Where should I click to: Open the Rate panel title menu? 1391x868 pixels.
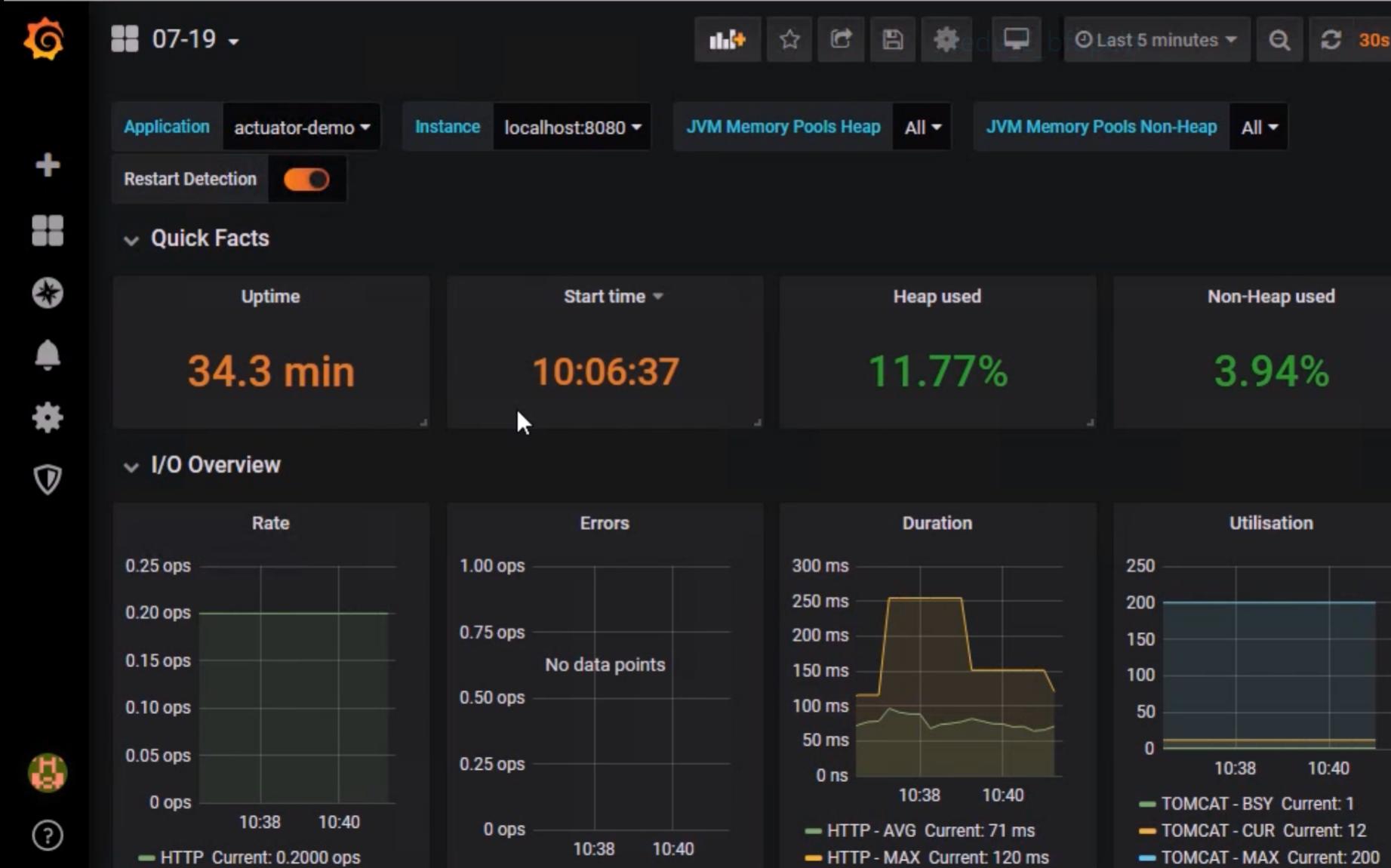point(270,523)
